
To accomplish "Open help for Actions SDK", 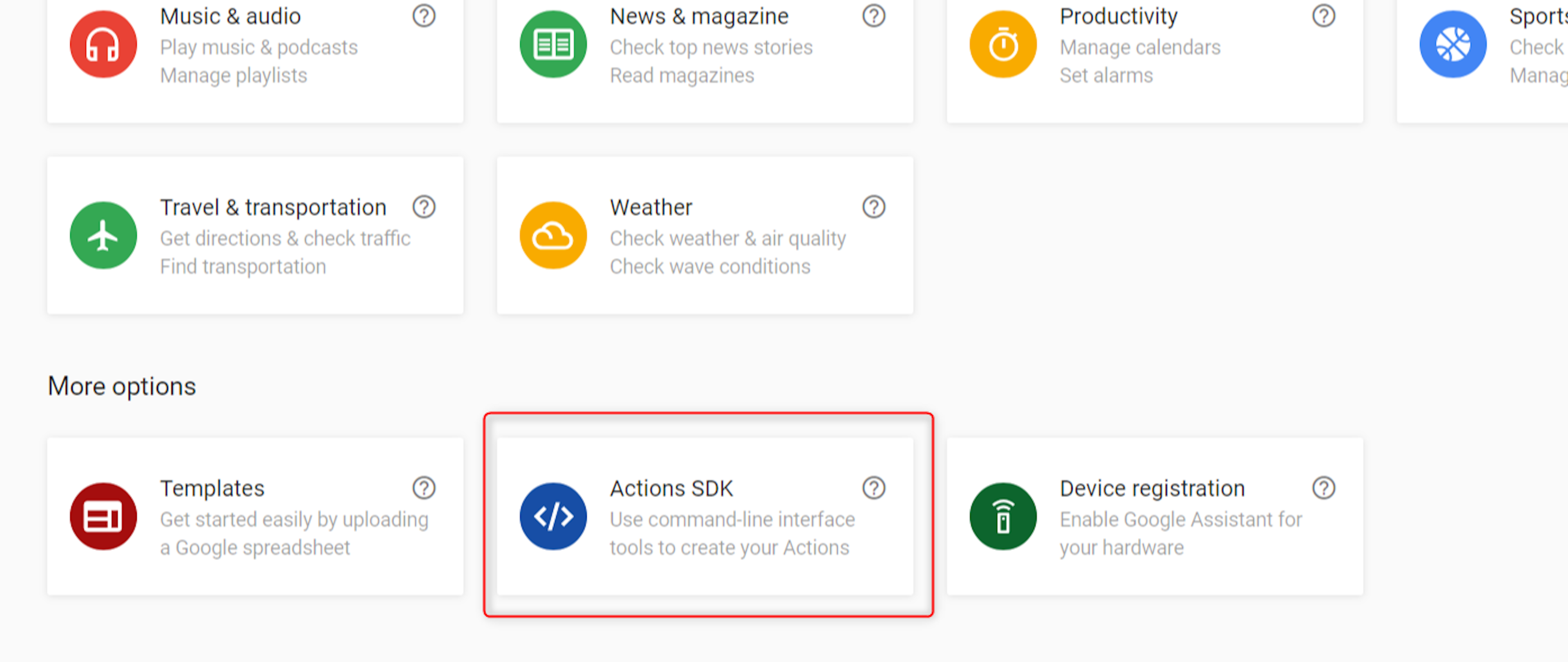I will click(x=873, y=488).
